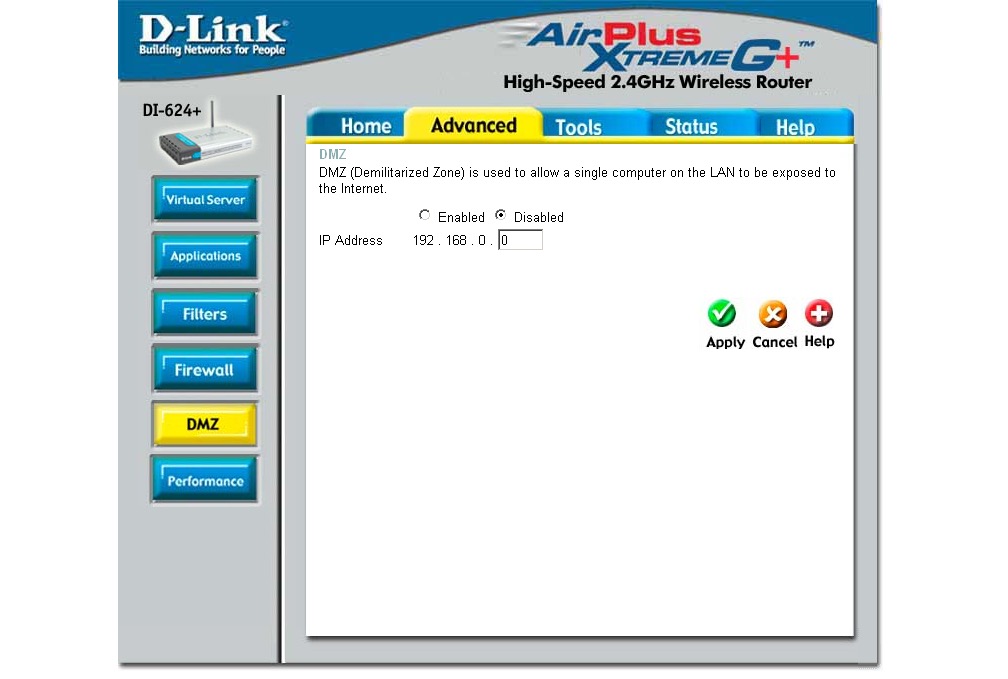Go to the Filters page
Screen dimensions: 1008x679
click(205, 313)
